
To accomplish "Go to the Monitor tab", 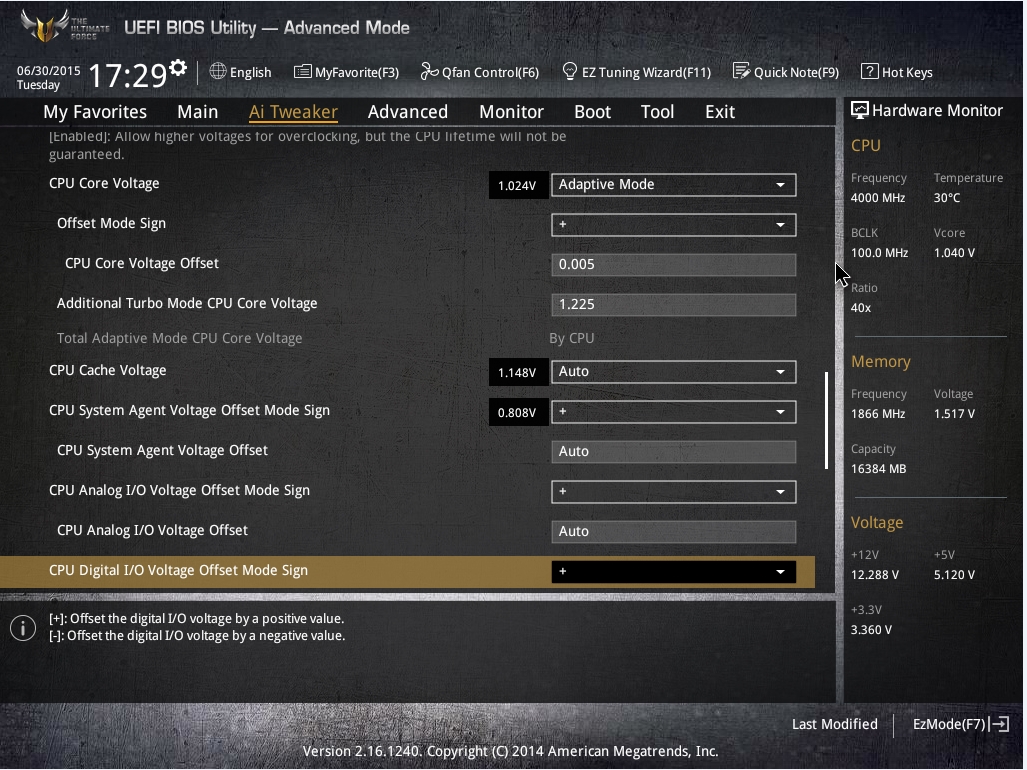I will click(x=512, y=112).
